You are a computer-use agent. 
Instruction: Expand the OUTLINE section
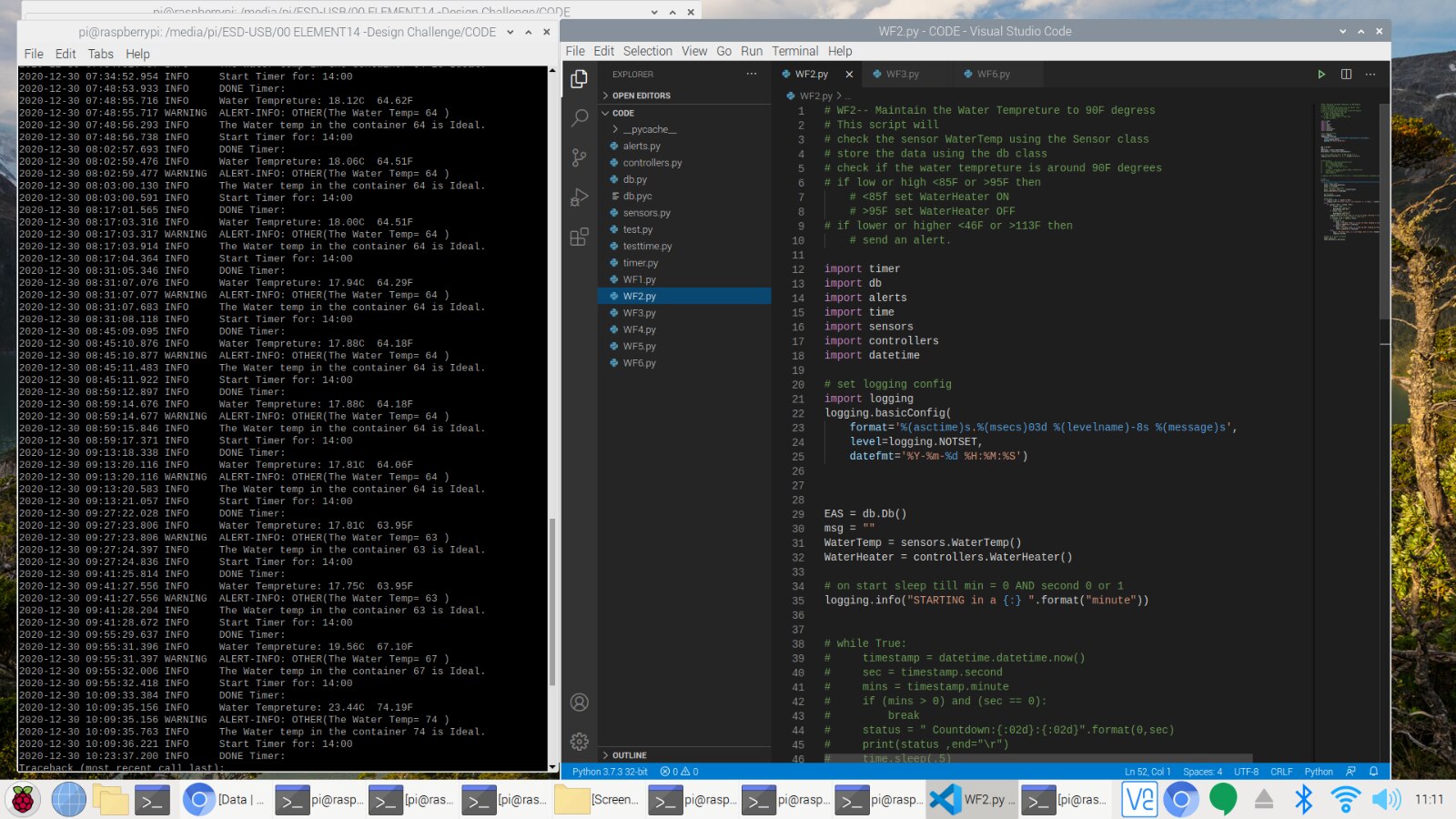[x=629, y=755]
